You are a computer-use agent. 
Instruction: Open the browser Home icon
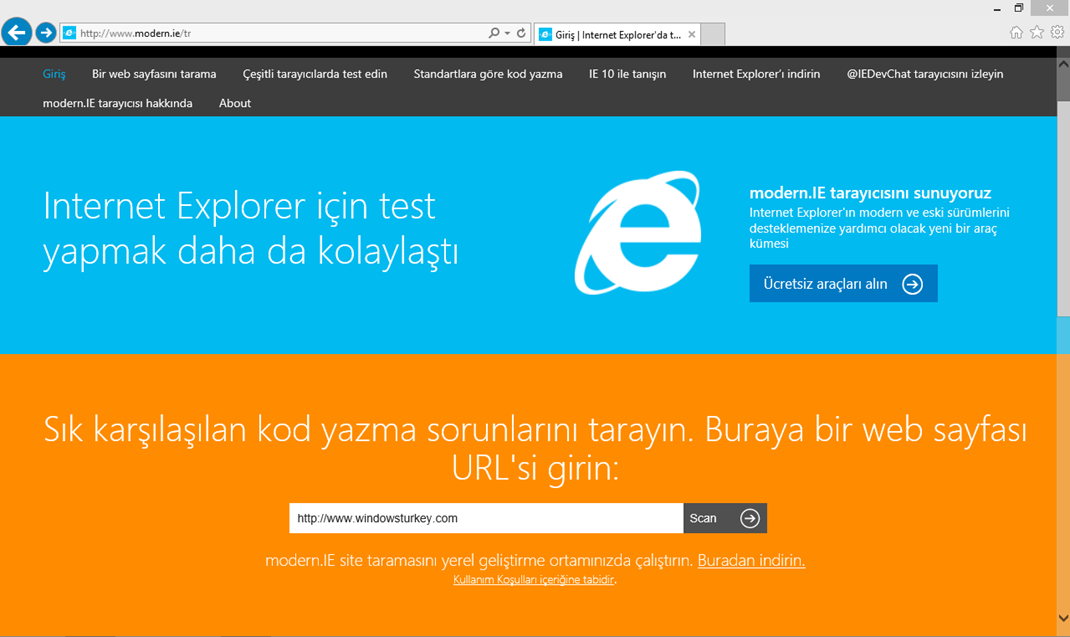click(x=1016, y=32)
